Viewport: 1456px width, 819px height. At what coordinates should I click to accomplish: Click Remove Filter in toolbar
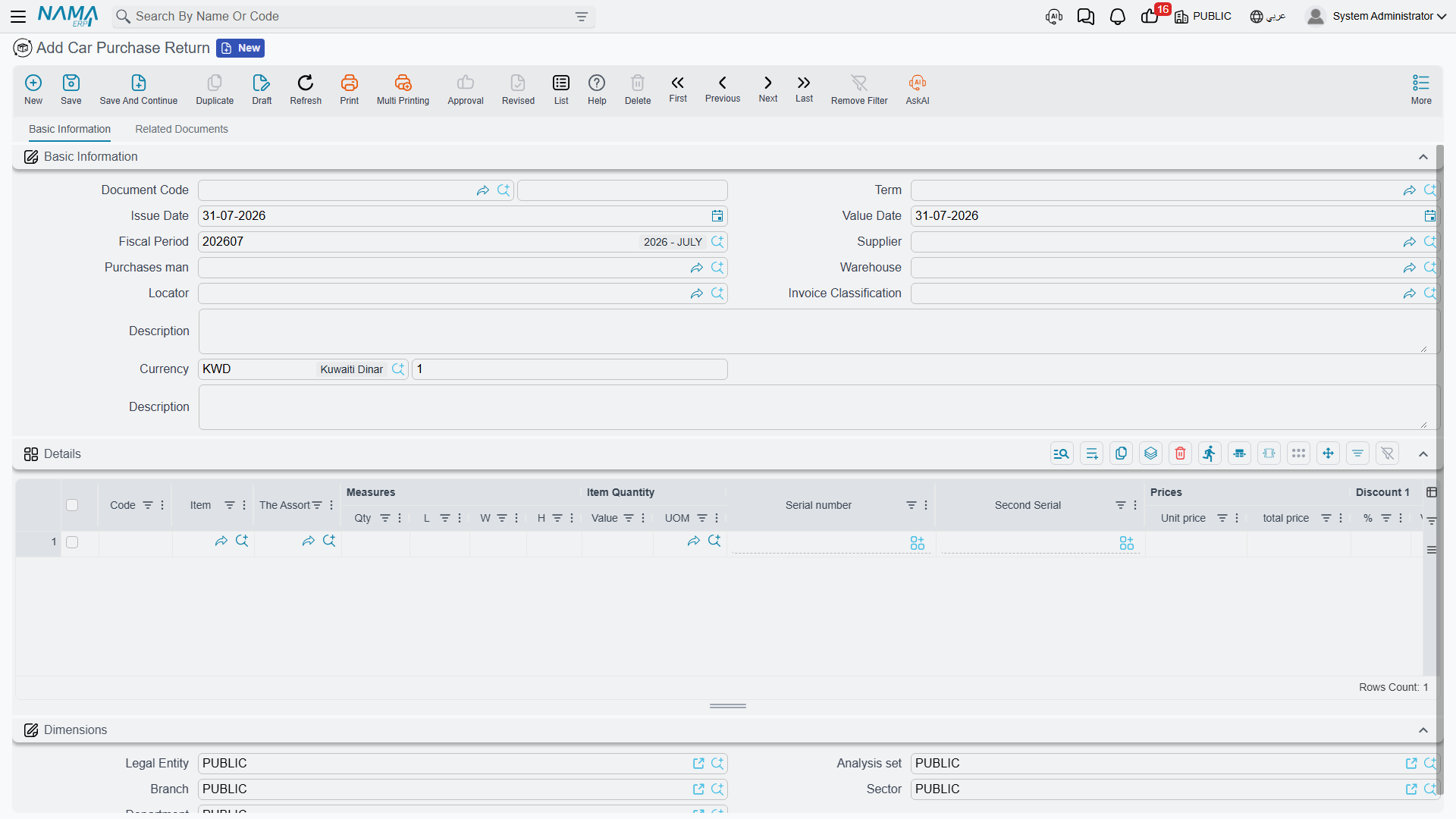(x=859, y=89)
